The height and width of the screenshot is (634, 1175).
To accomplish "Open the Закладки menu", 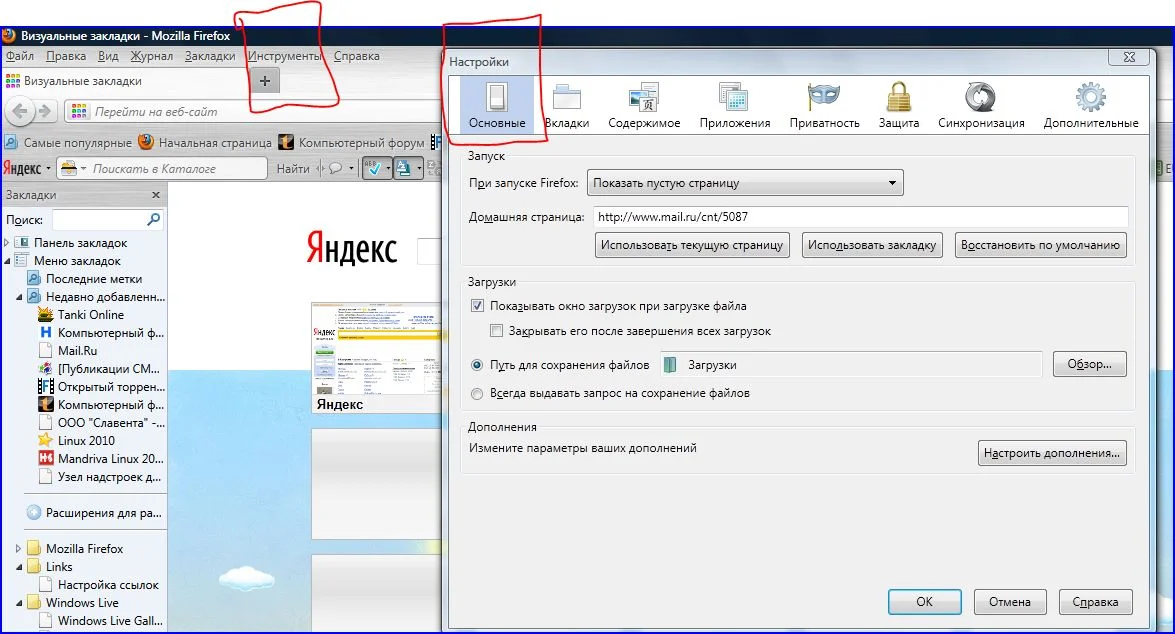I will point(210,56).
